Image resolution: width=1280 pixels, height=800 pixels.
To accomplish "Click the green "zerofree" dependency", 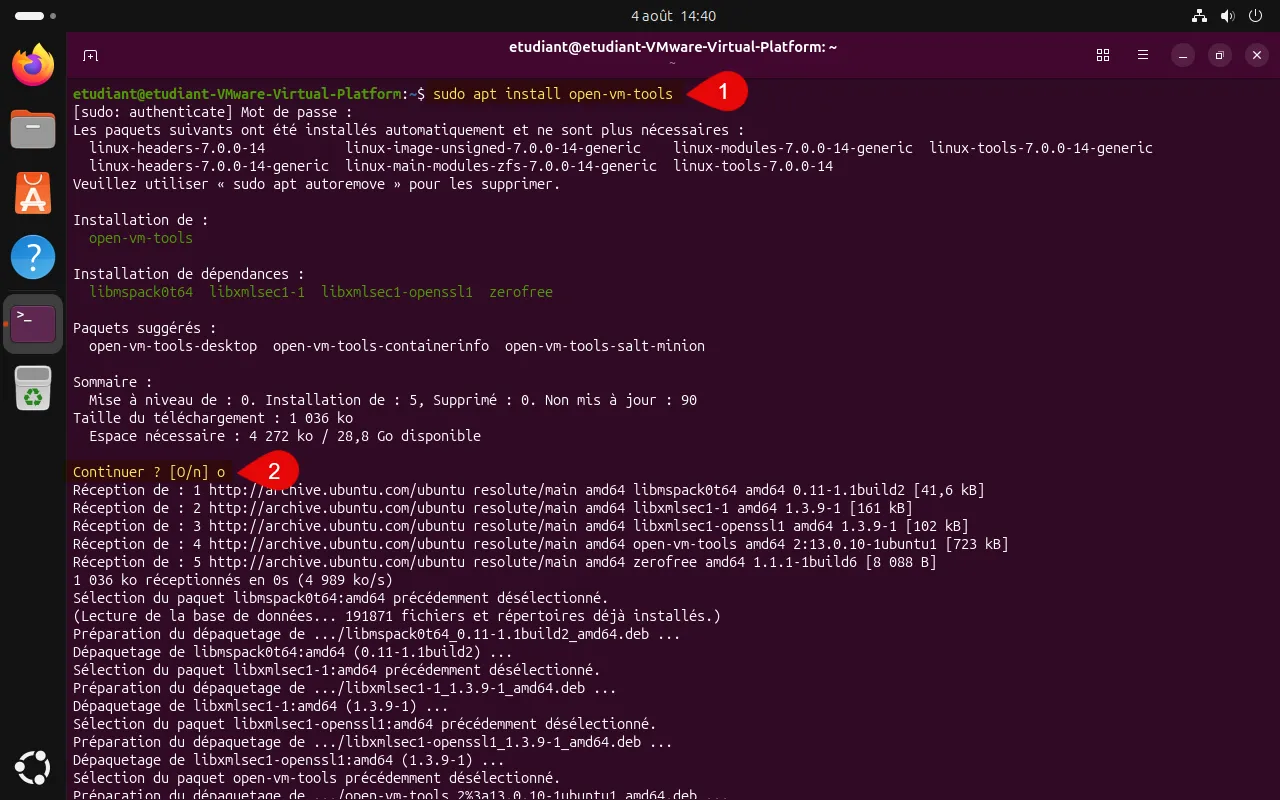I will (521, 292).
